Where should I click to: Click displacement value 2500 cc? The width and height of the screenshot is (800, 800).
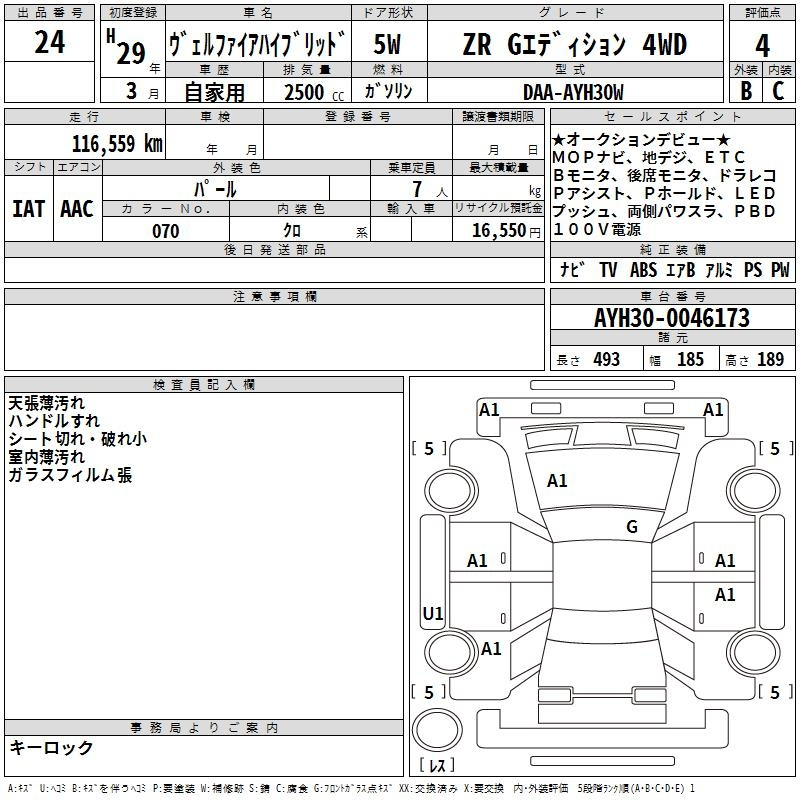pos(314,92)
